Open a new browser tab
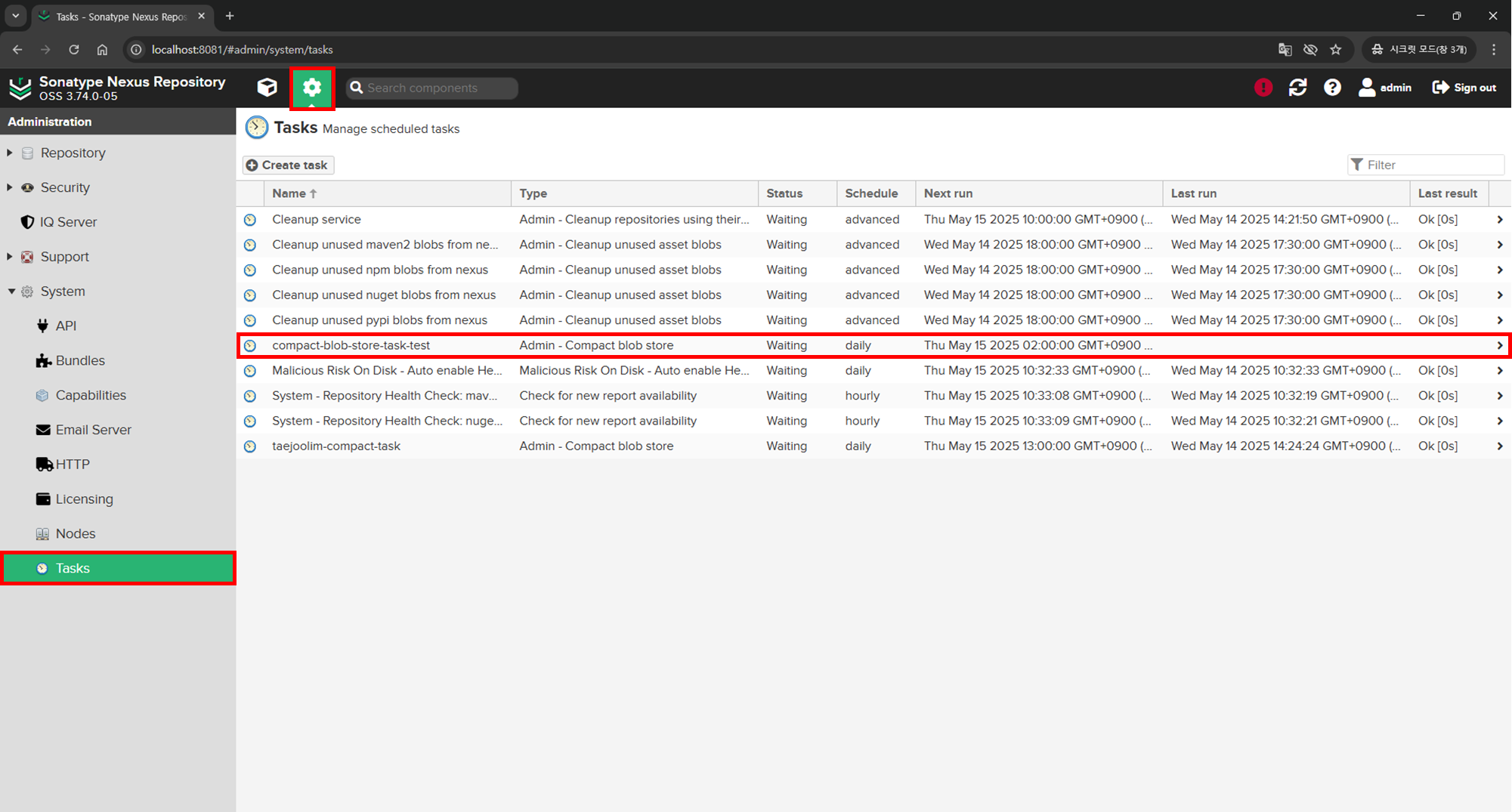This screenshot has height=812, width=1512. pyautogui.click(x=230, y=16)
